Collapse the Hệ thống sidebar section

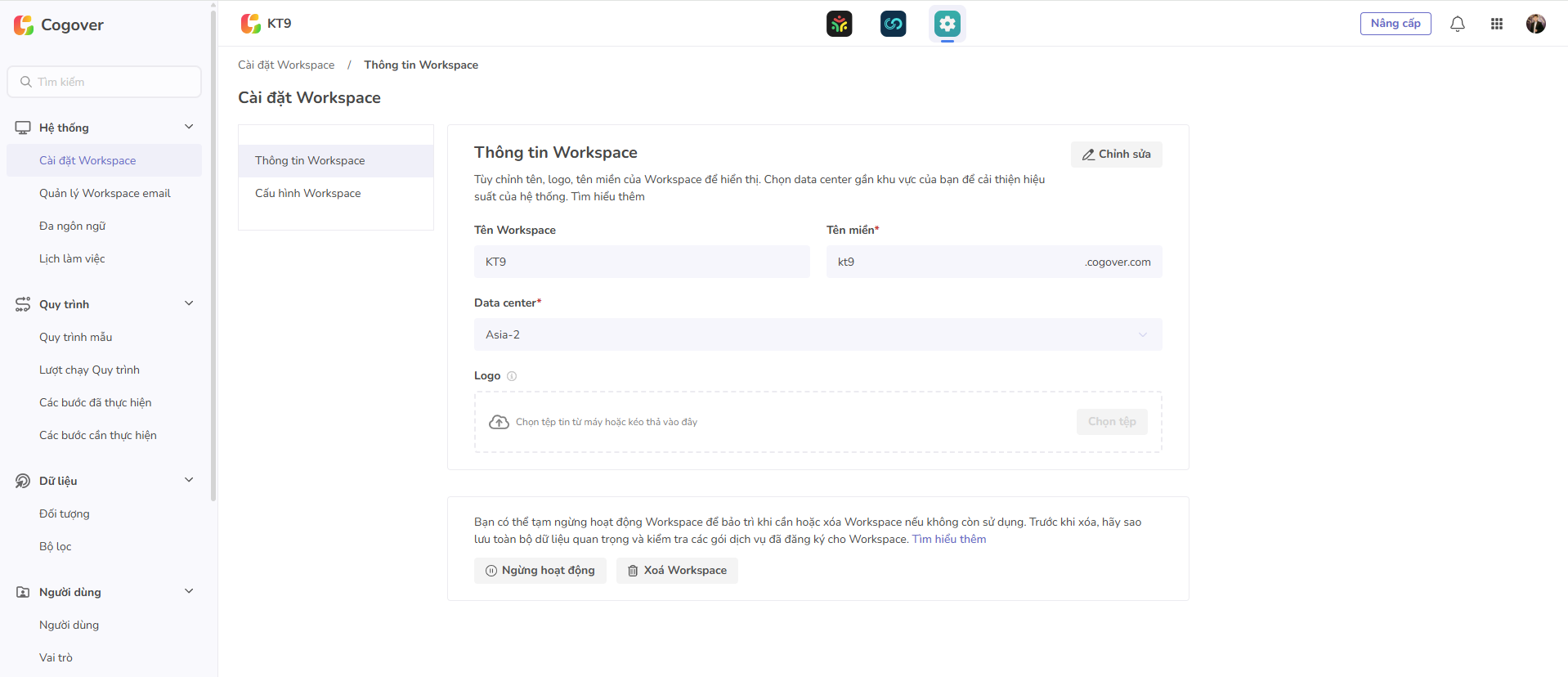point(189,127)
